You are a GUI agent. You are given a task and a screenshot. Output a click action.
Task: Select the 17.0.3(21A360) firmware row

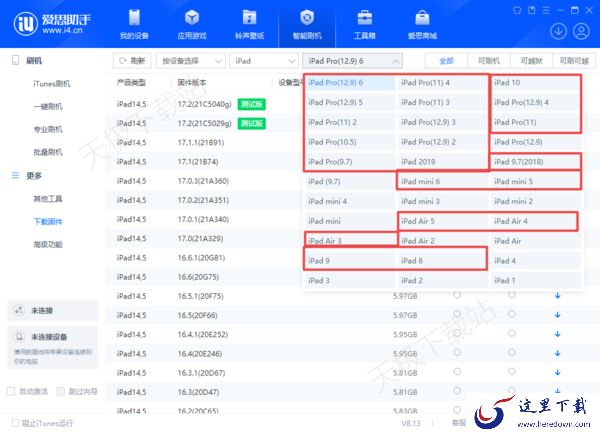205,181
